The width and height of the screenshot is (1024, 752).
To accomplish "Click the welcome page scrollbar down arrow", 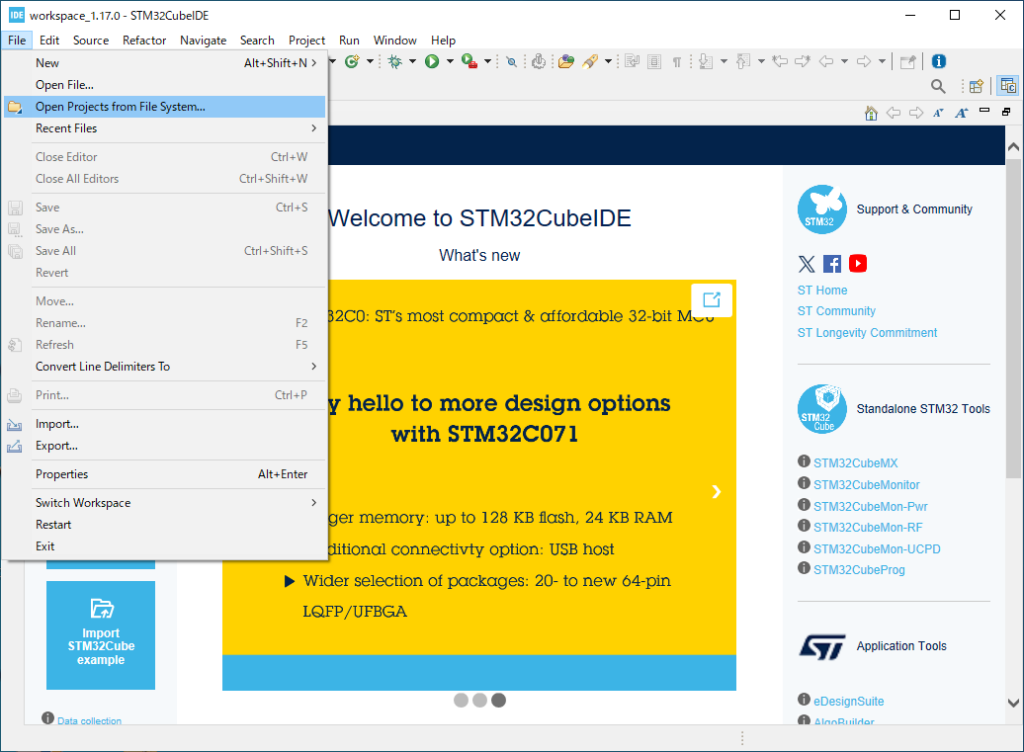I will click(1013, 703).
